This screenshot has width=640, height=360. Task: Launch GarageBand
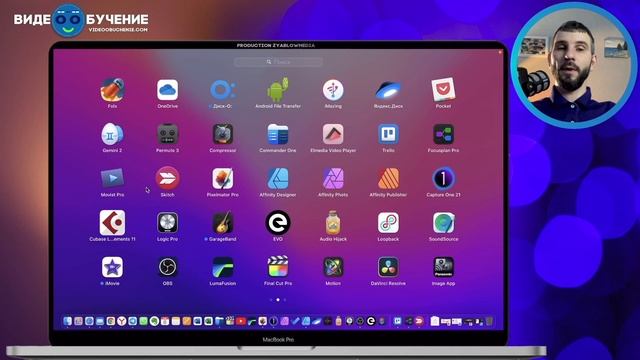[x=223, y=223]
